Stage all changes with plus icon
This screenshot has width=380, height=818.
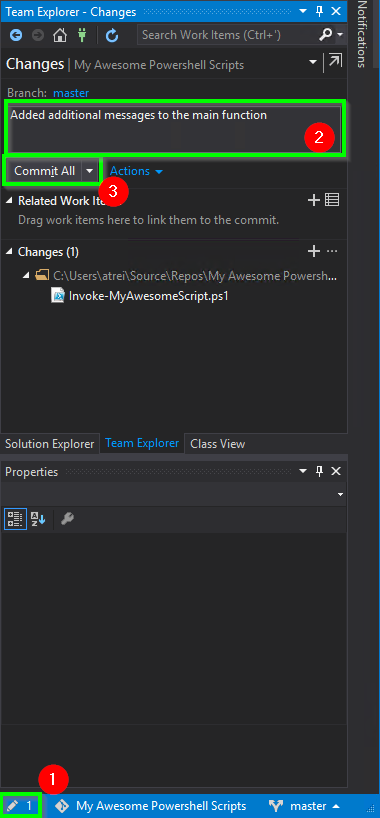coord(313,251)
